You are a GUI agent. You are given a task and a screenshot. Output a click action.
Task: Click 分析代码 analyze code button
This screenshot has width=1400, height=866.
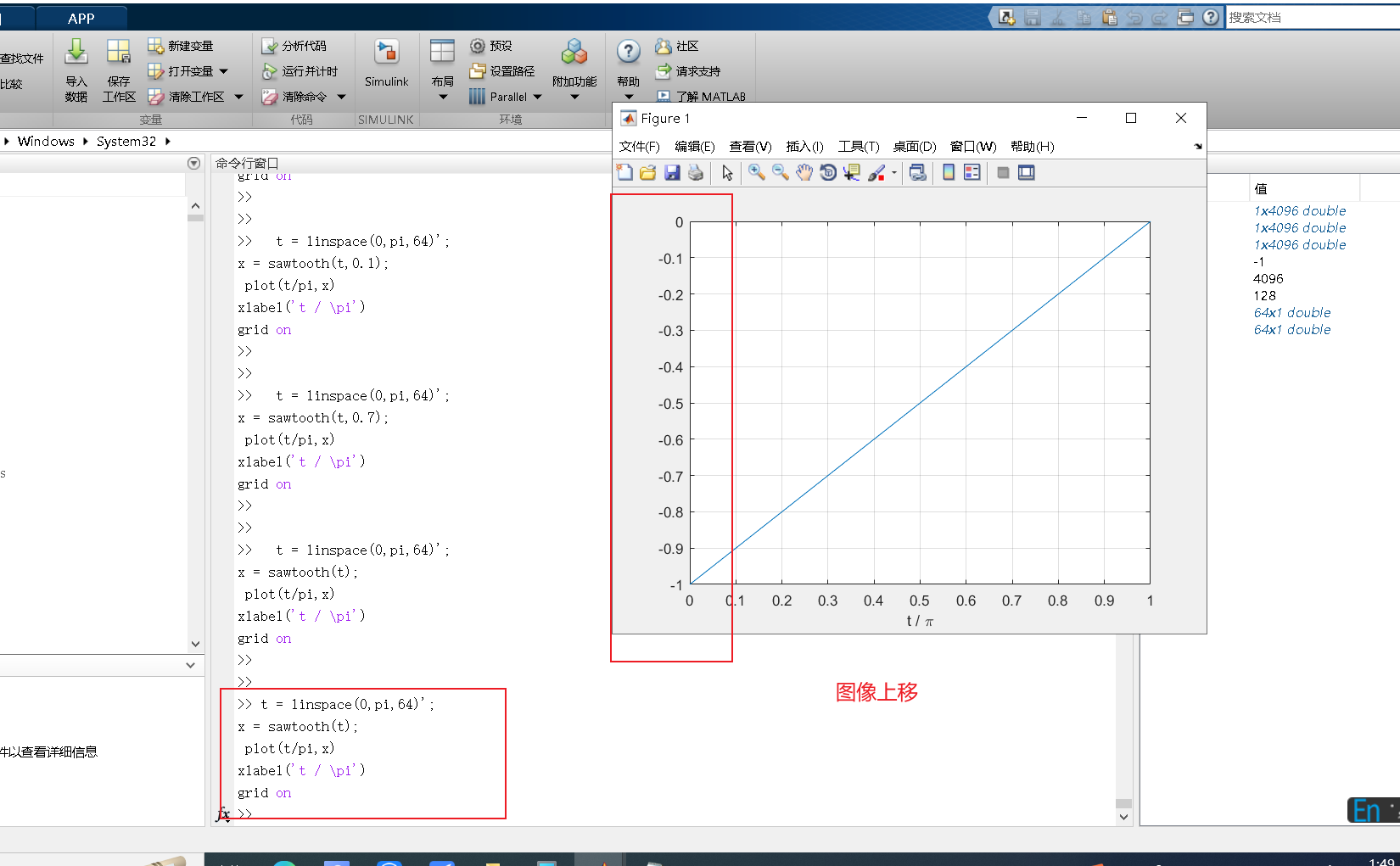pyautogui.click(x=294, y=46)
